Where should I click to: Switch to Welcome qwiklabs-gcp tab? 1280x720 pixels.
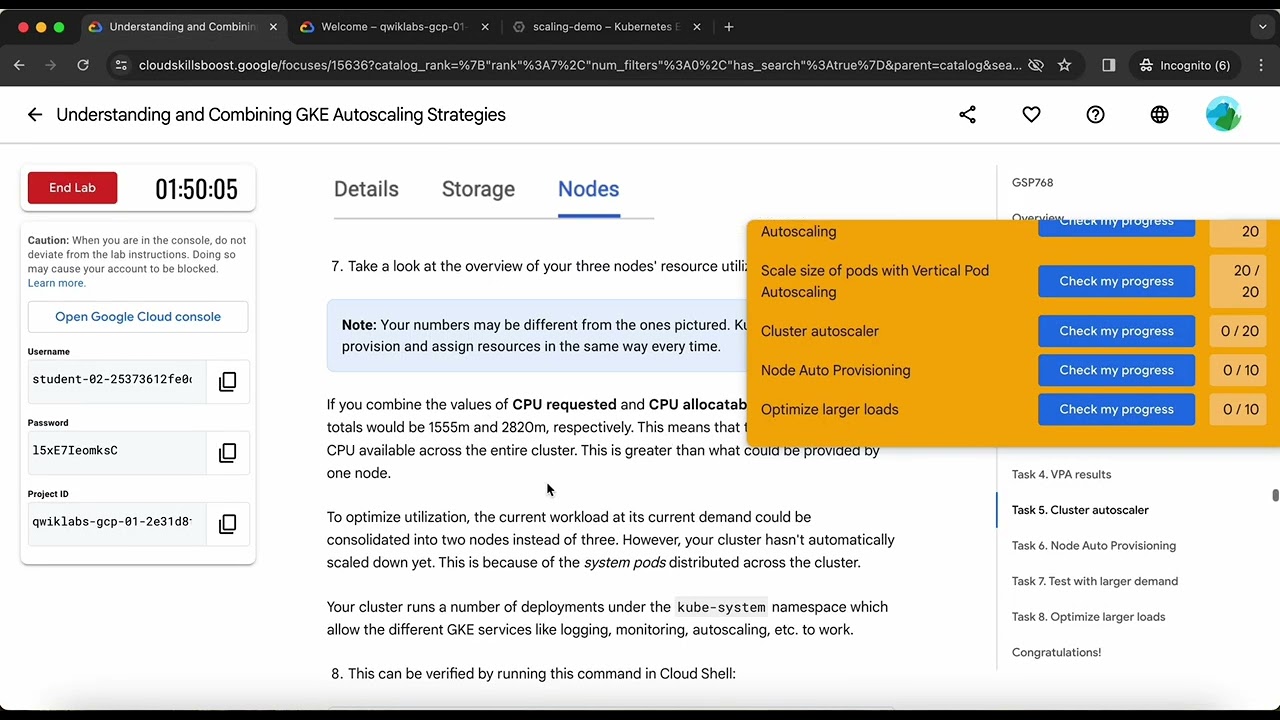point(392,27)
